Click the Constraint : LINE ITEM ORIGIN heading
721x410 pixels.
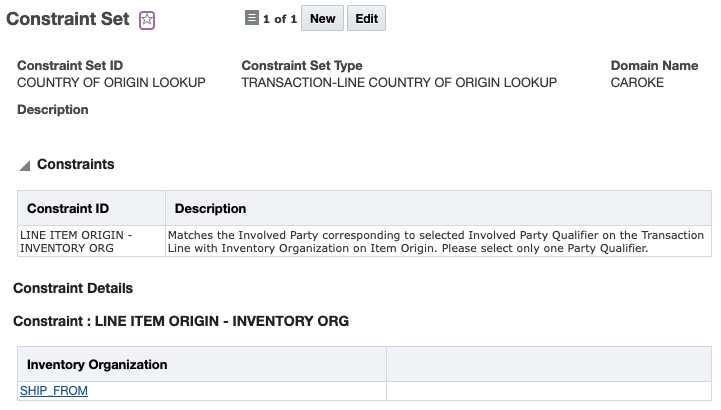click(181, 321)
